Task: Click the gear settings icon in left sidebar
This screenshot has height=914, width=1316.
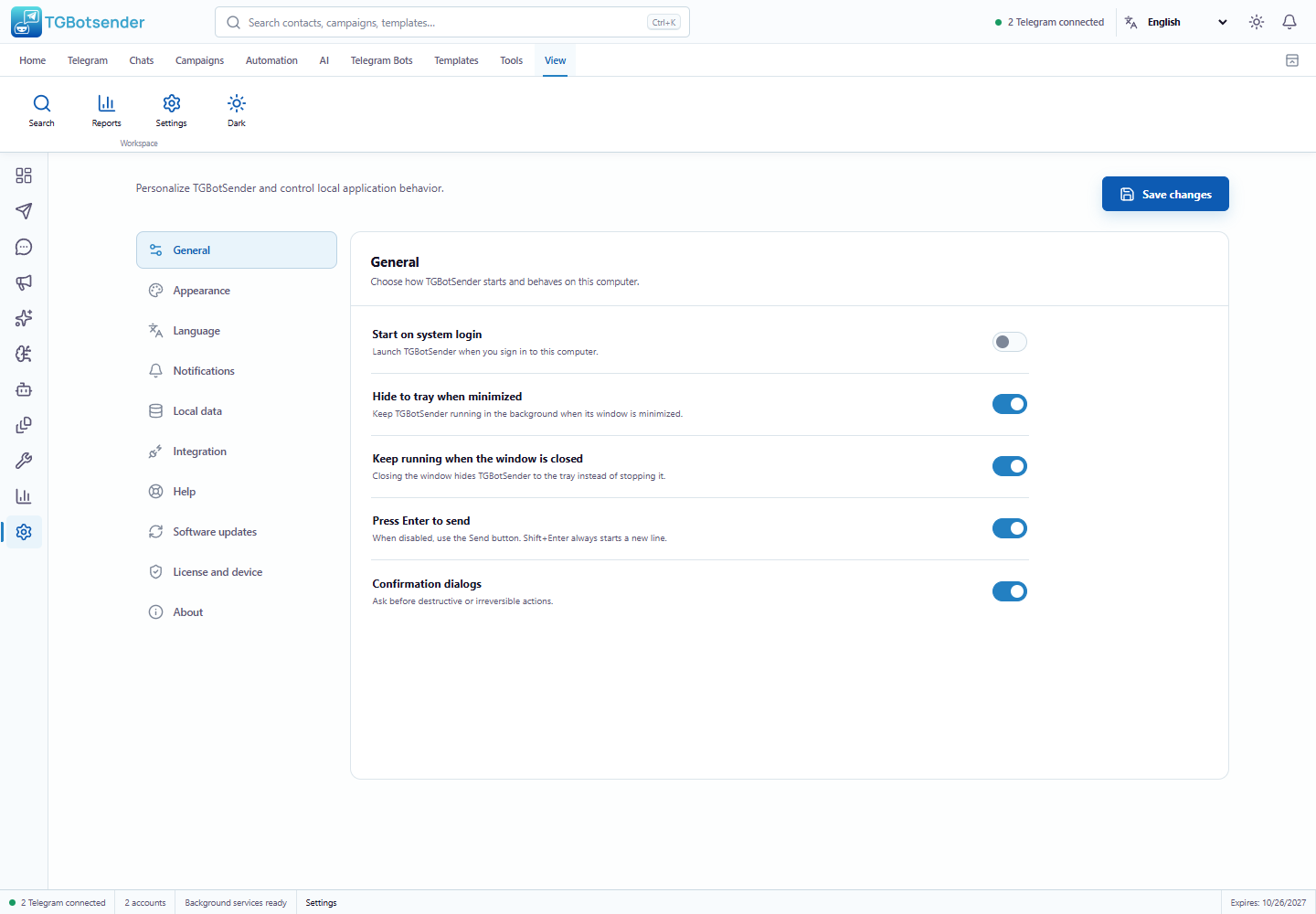Action: click(24, 532)
